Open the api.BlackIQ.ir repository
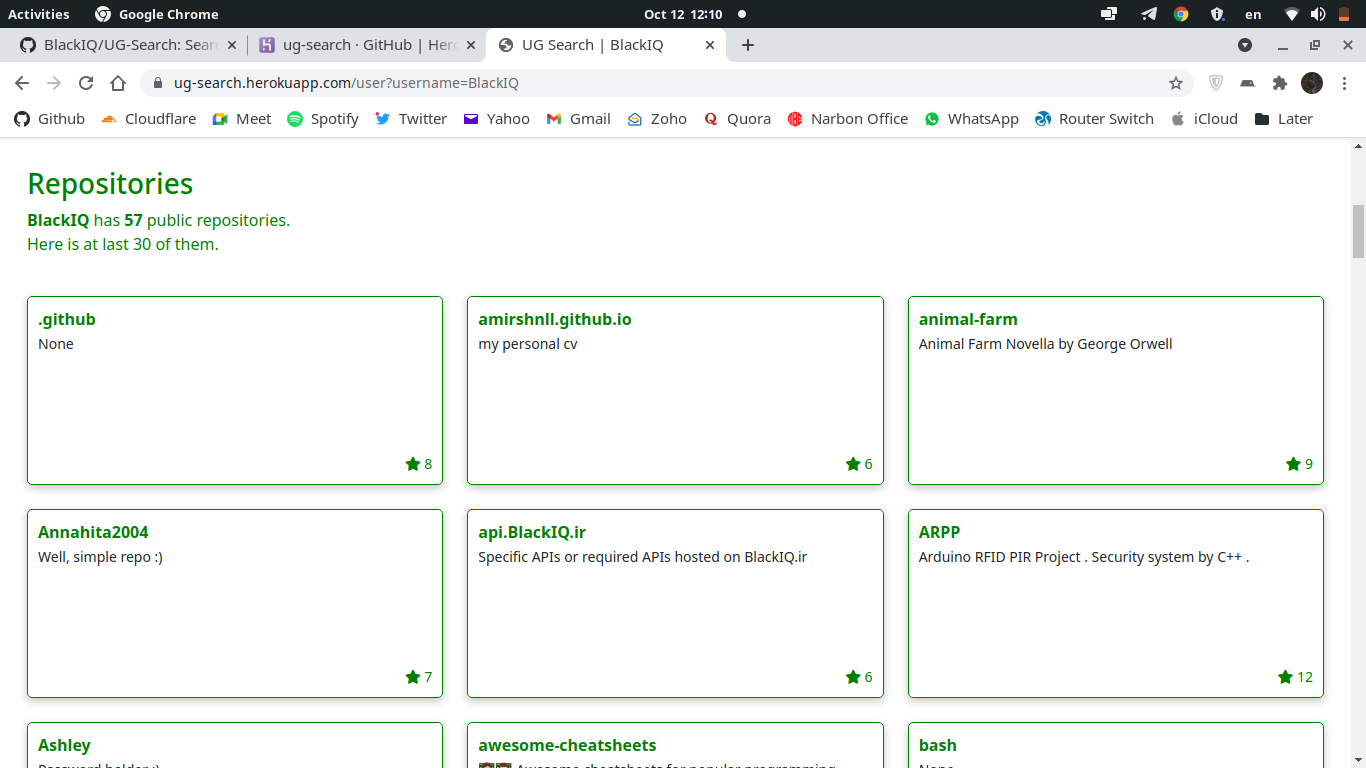 click(532, 533)
